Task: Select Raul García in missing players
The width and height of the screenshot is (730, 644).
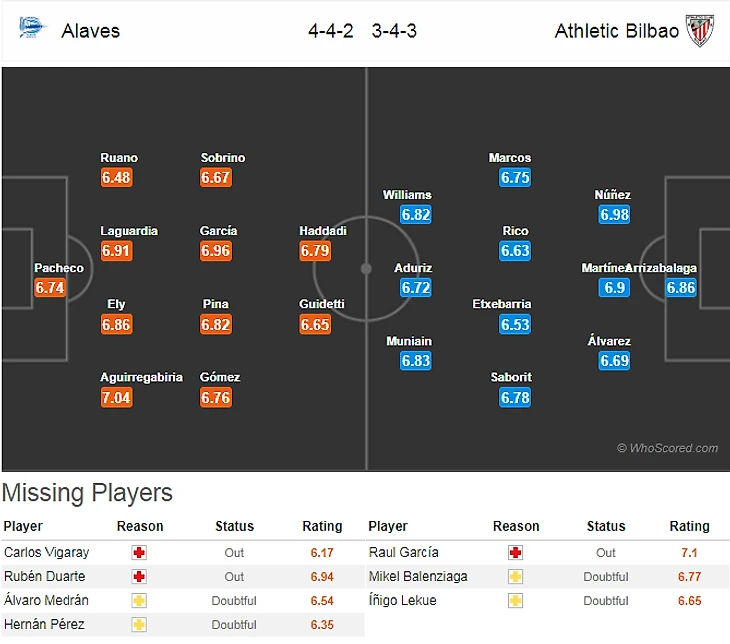Action: [x=403, y=552]
